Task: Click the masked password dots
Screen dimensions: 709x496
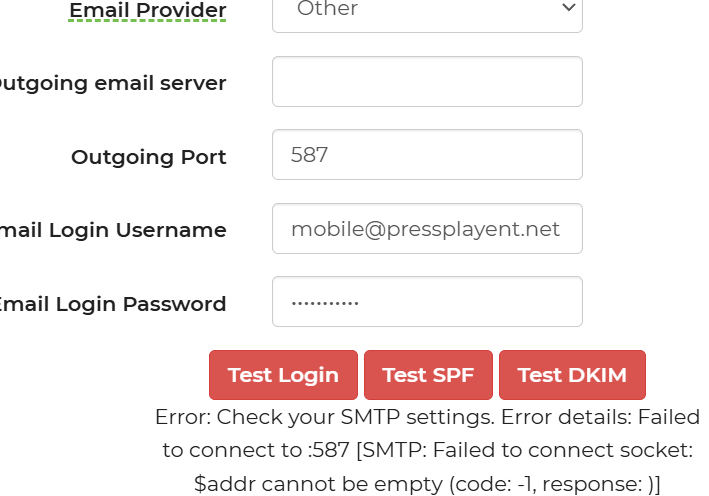Action: [324, 302]
